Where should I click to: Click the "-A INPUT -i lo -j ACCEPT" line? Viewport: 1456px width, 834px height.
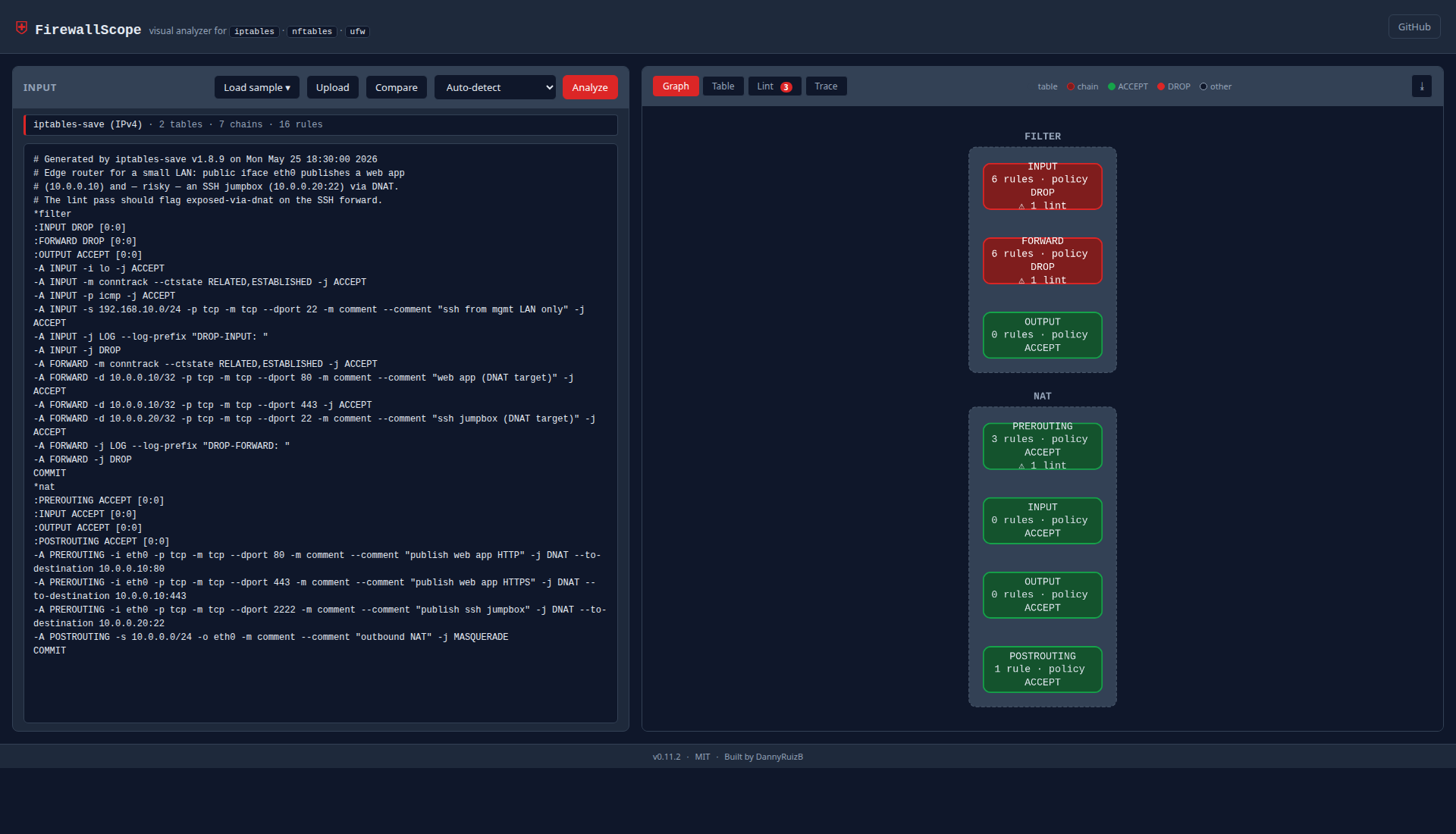click(99, 268)
